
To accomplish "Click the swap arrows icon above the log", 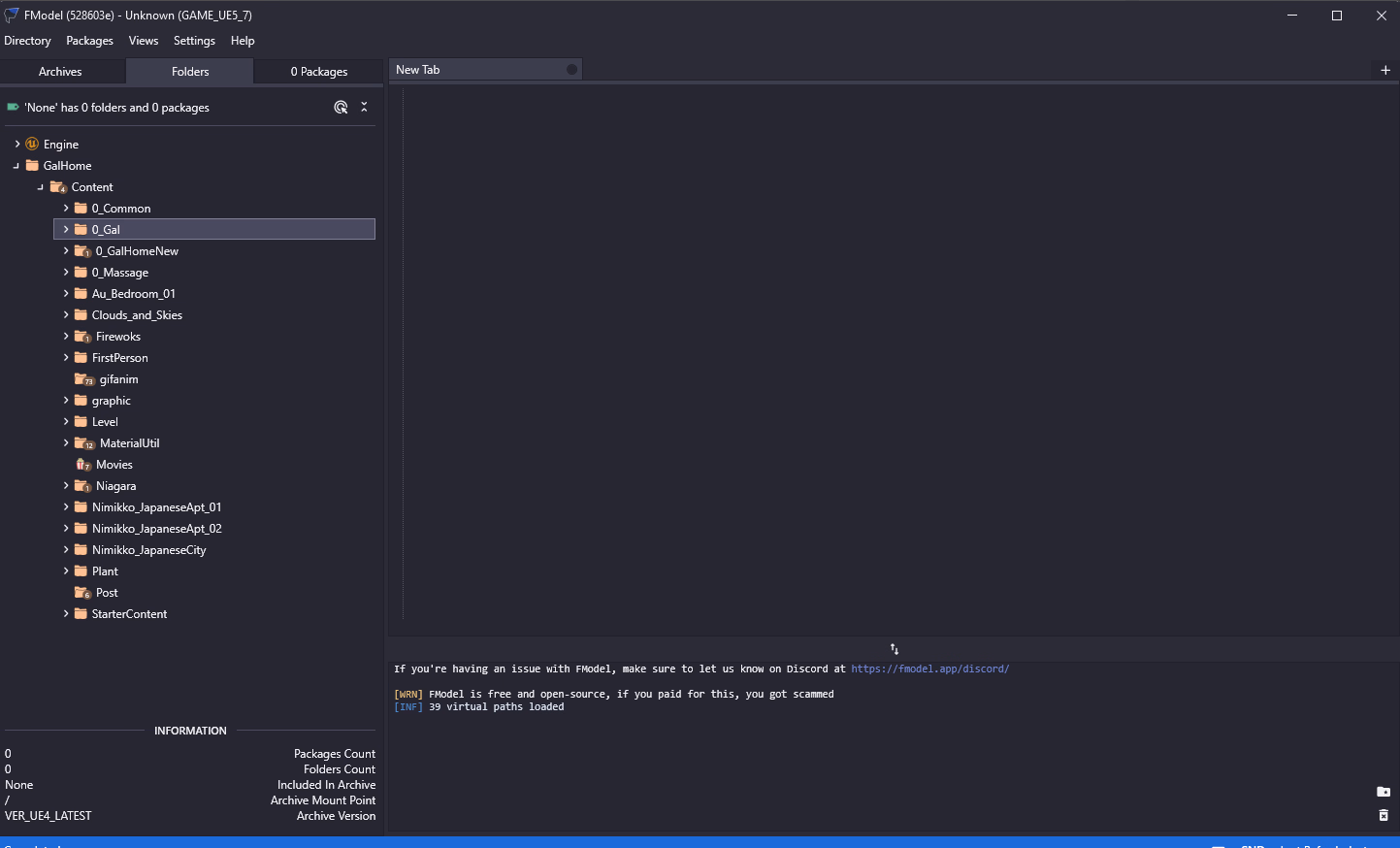I will point(895,649).
